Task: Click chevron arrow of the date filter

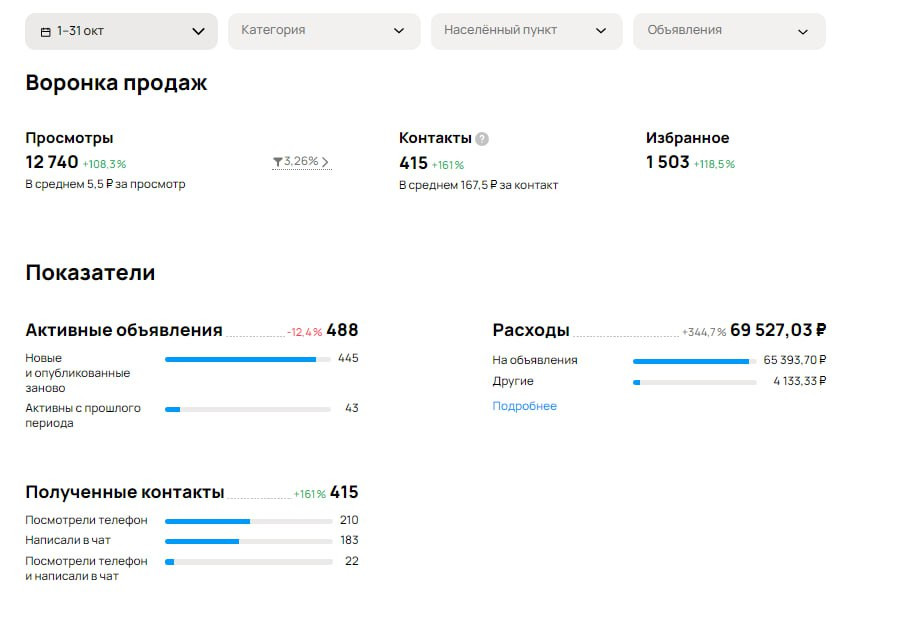Action: pyautogui.click(x=198, y=31)
